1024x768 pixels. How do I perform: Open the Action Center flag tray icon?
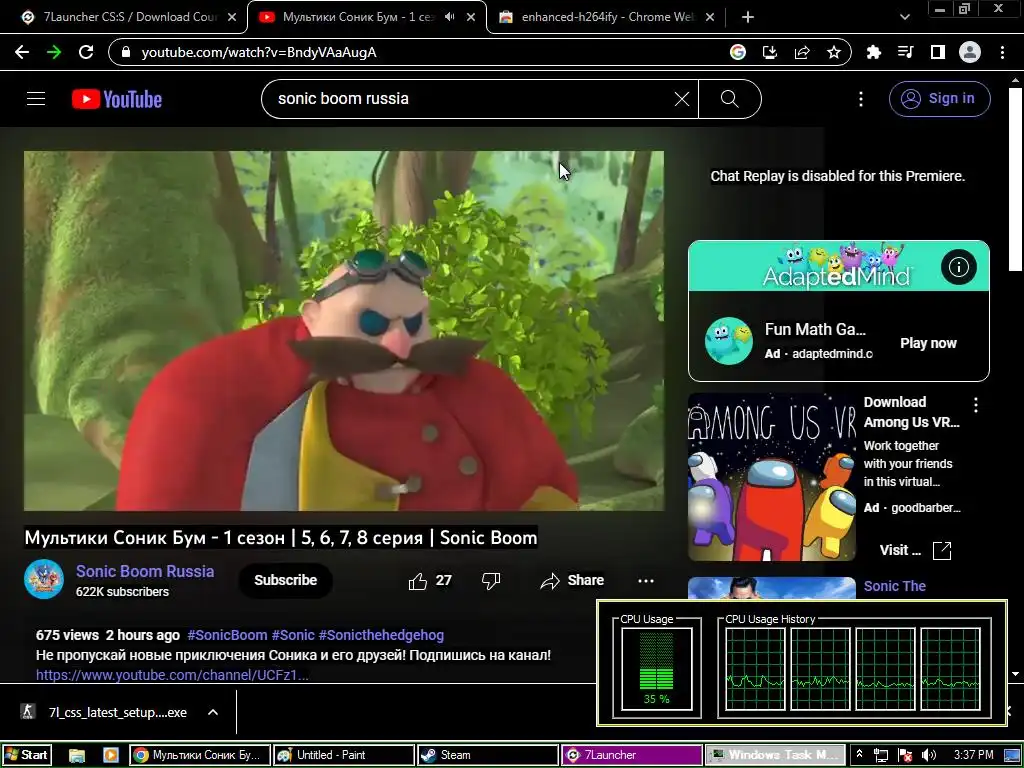pos(905,756)
